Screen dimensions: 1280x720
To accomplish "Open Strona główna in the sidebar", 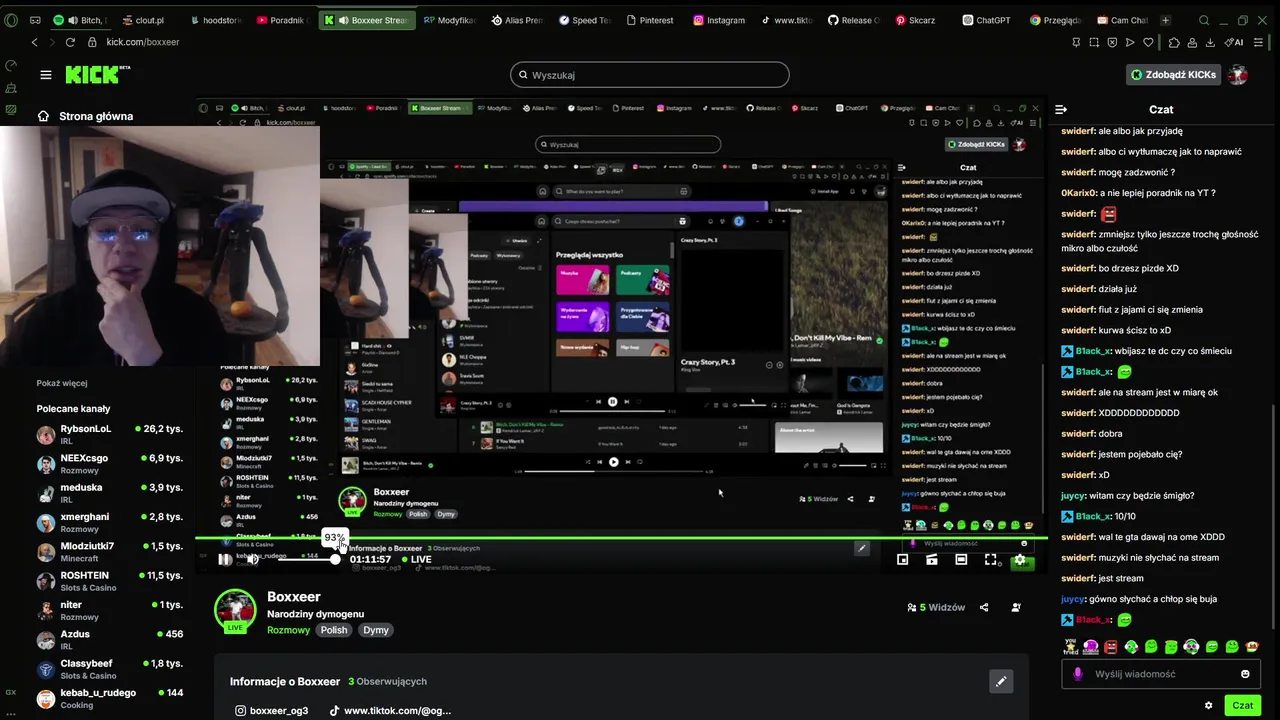I will coord(85,116).
